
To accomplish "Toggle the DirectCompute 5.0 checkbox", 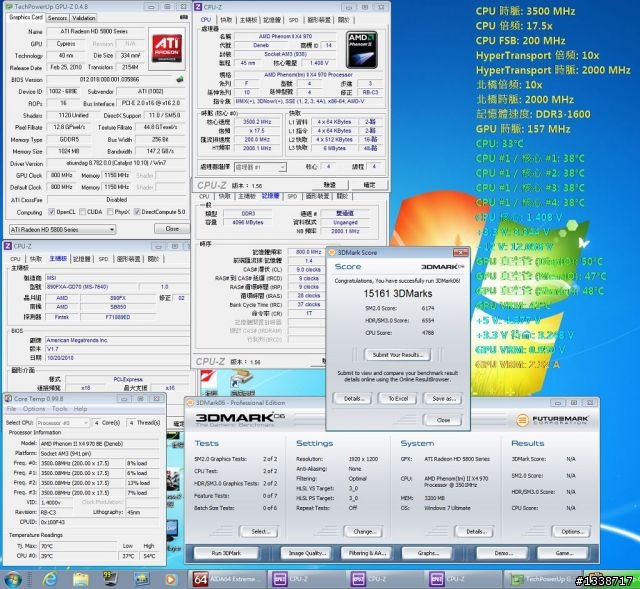I will click(x=137, y=211).
